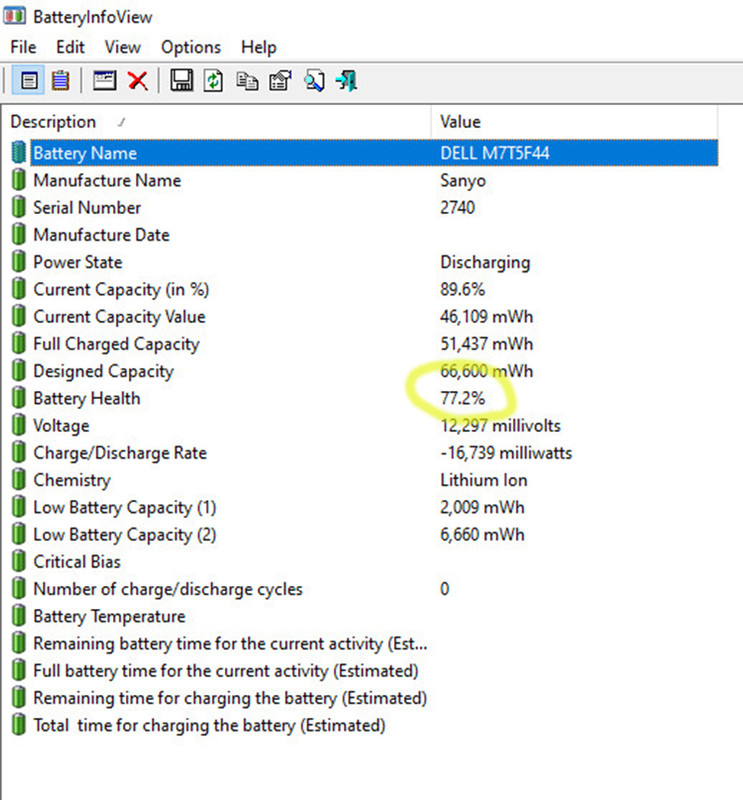Image resolution: width=743 pixels, height=800 pixels.
Task: Select the Current Capacity (in %) row
Action: pyautogui.click(x=364, y=289)
